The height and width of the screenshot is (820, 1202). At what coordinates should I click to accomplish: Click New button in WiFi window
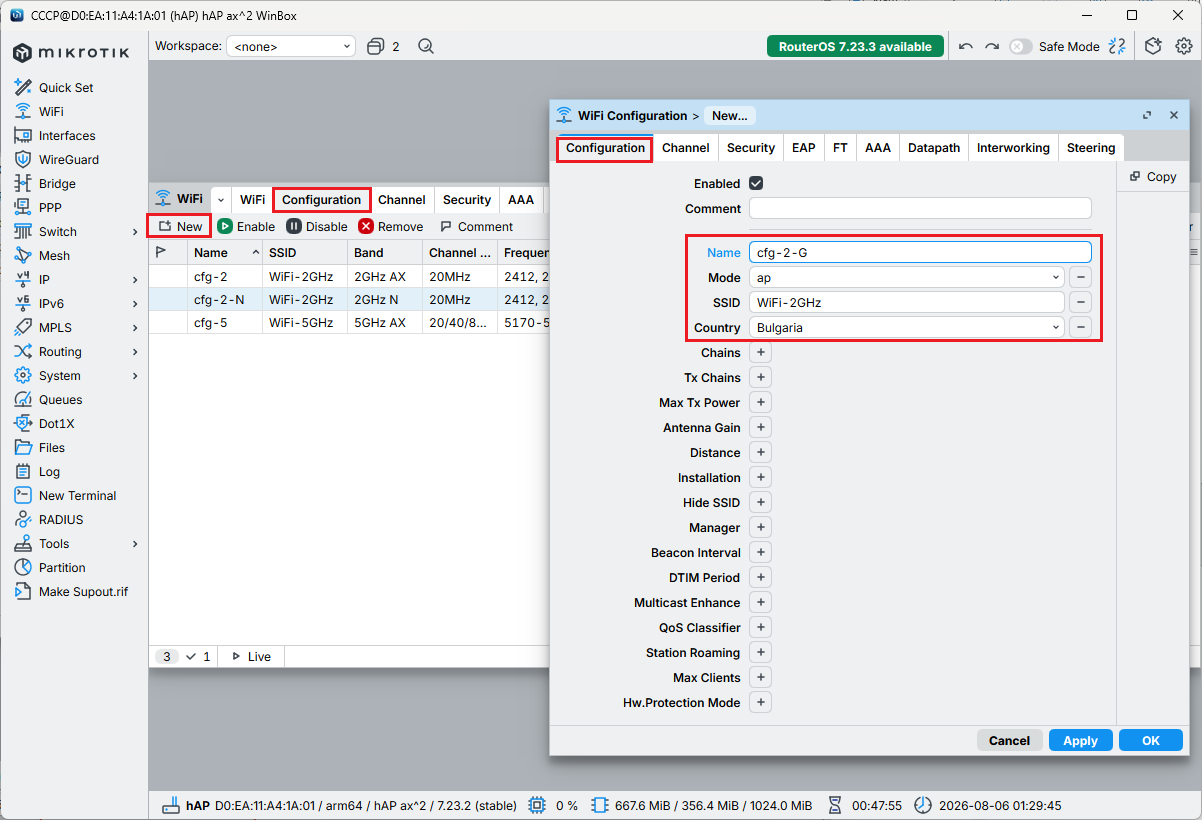pyautogui.click(x=180, y=226)
